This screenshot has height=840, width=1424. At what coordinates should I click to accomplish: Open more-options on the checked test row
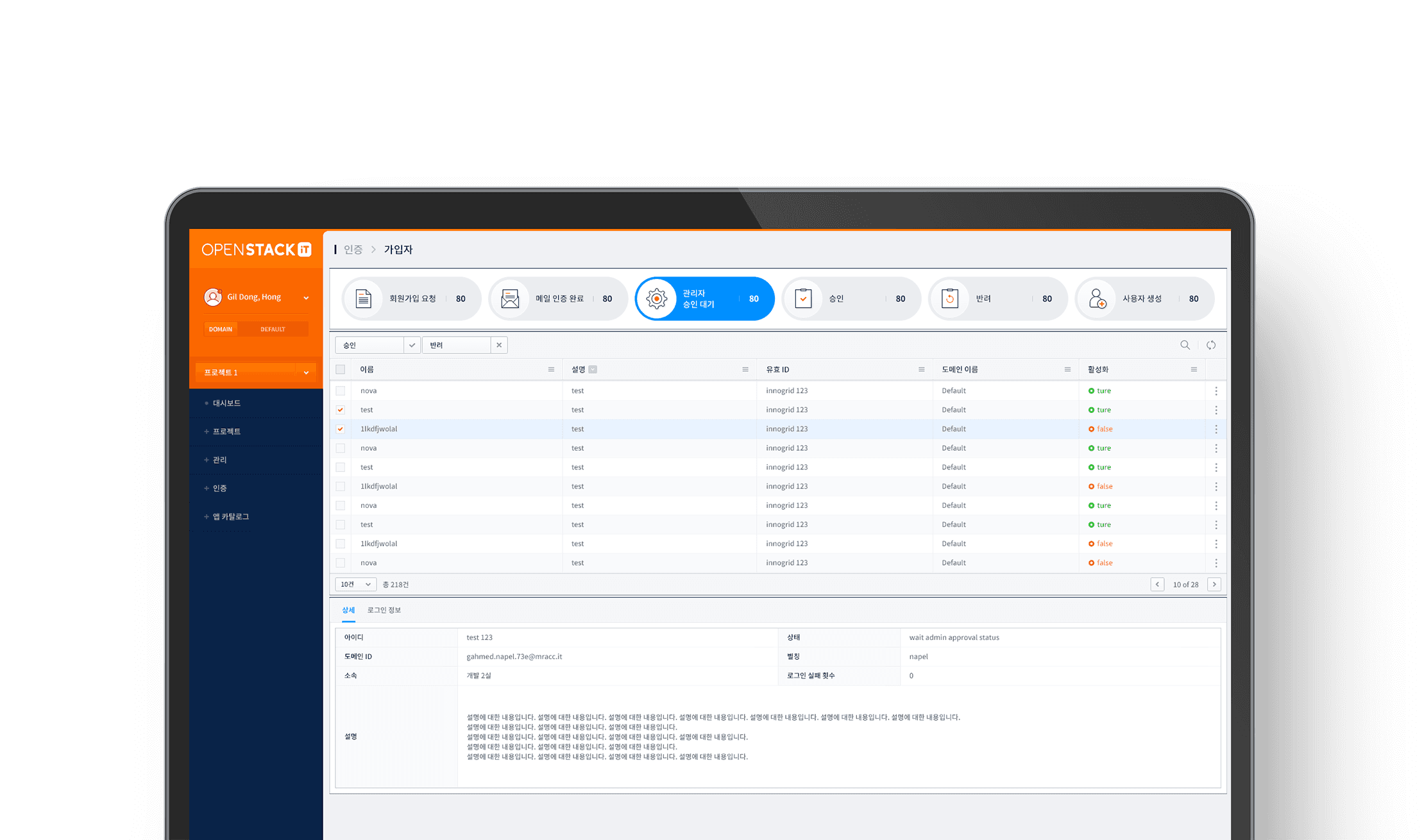[1216, 410]
